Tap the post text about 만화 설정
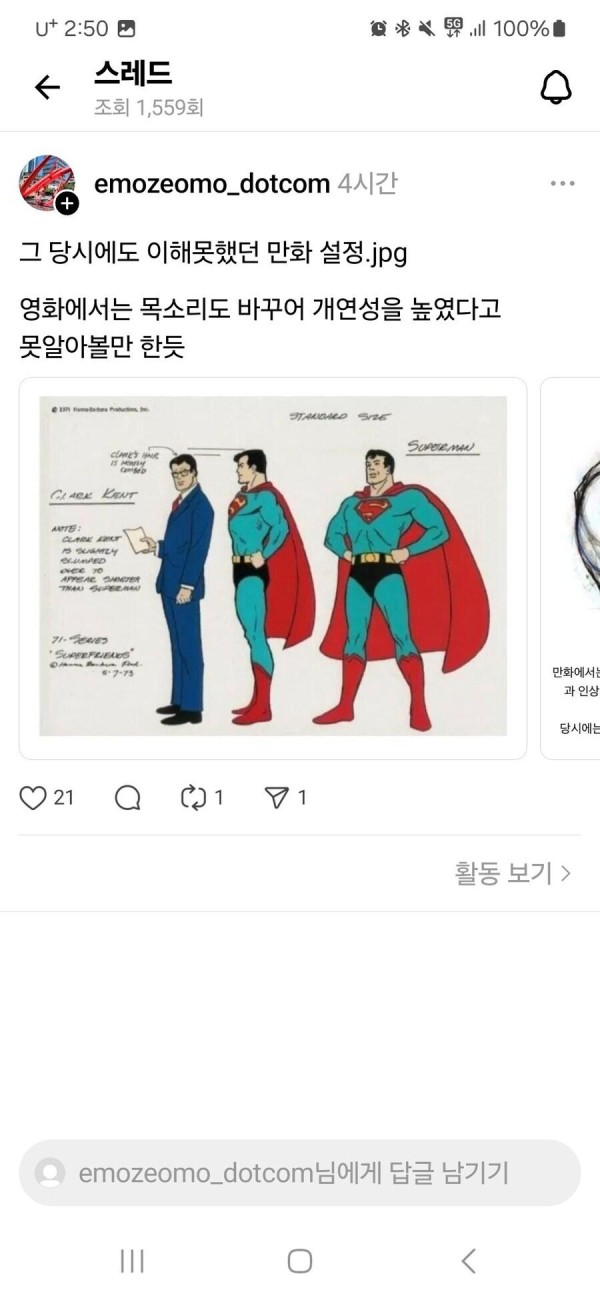 point(213,252)
